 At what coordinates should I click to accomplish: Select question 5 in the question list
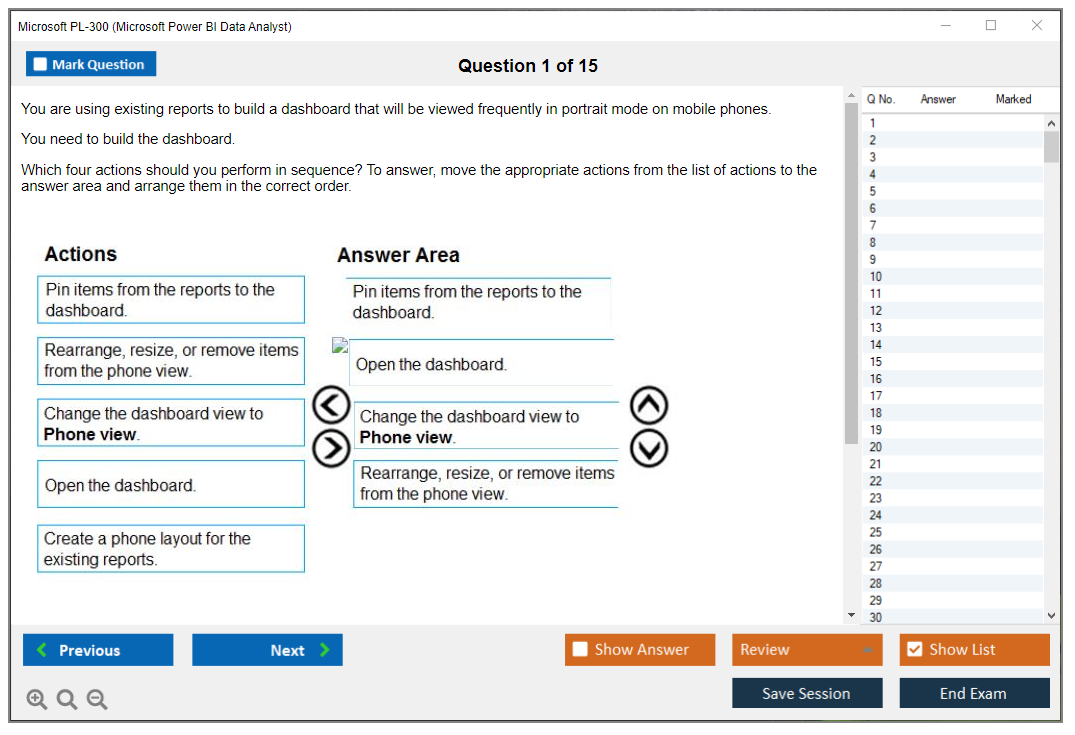pyautogui.click(x=873, y=191)
